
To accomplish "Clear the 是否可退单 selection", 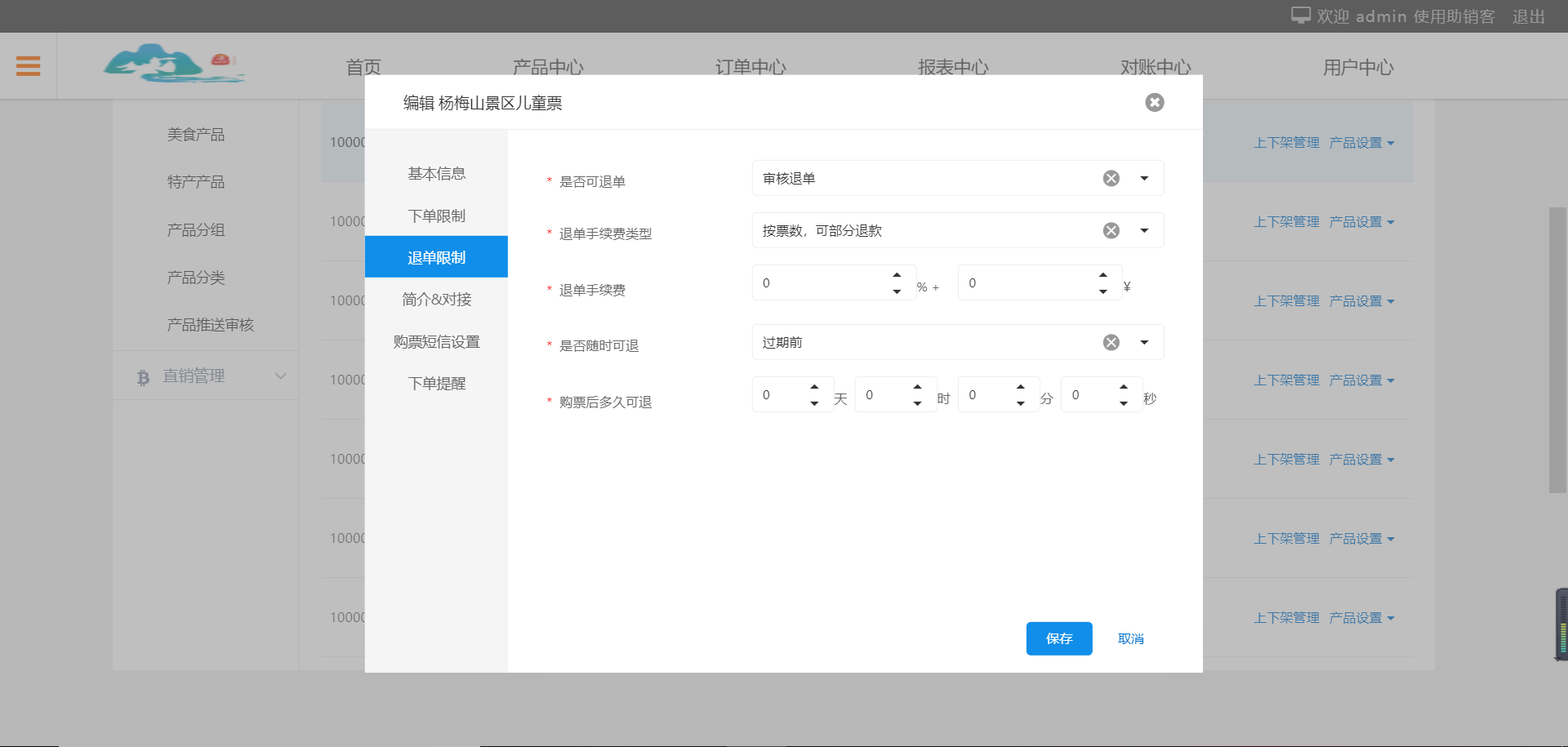I will (x=1111, y=178).
